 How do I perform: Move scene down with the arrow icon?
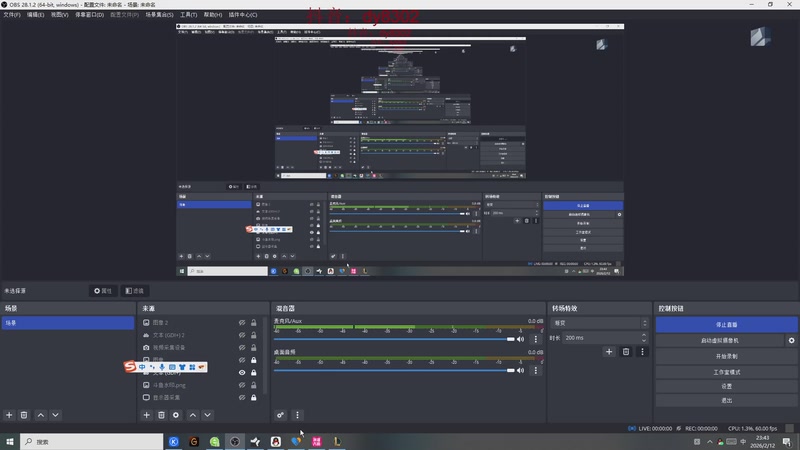[56, 415]
